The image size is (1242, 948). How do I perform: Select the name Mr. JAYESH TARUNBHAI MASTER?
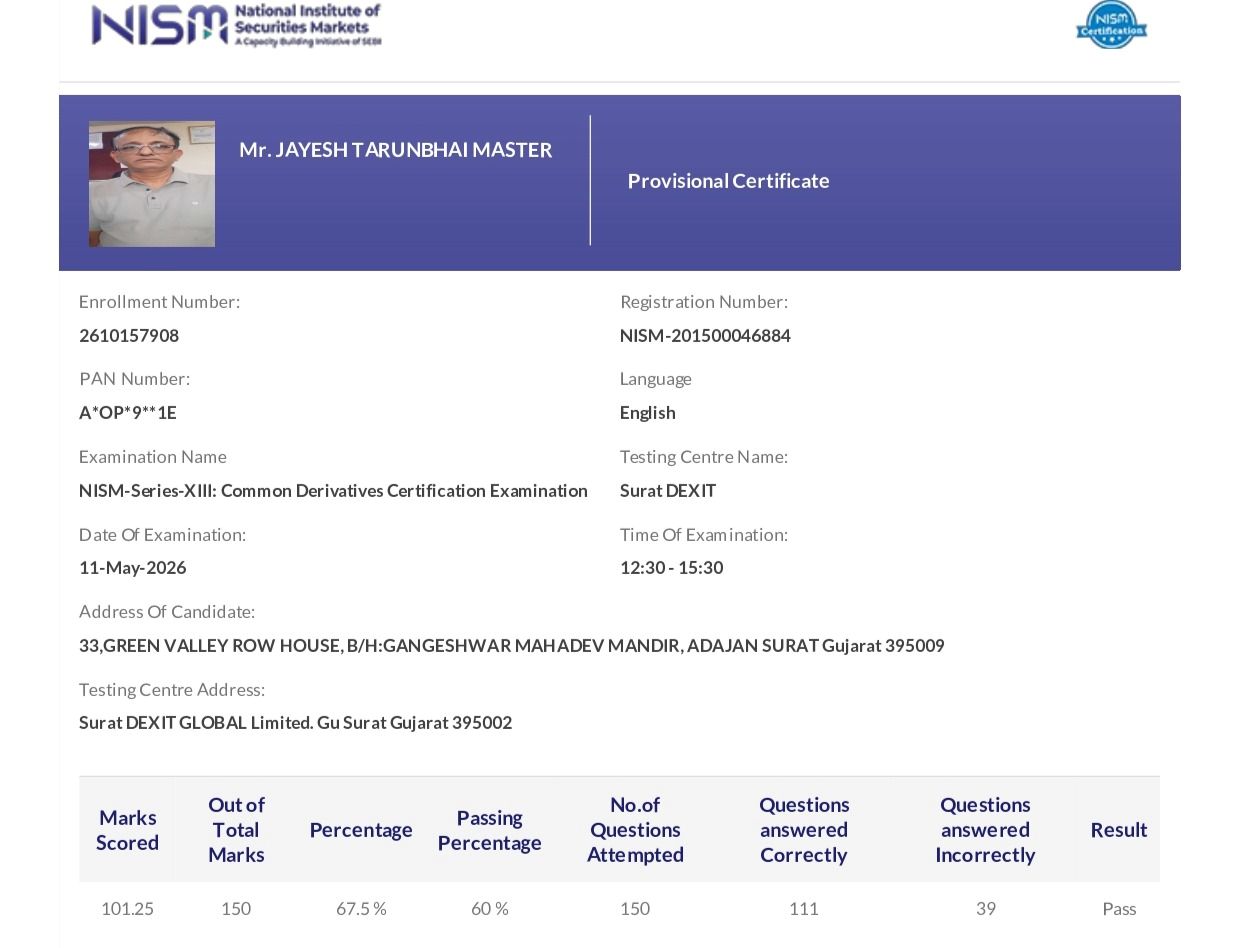(x=395, y=150)
